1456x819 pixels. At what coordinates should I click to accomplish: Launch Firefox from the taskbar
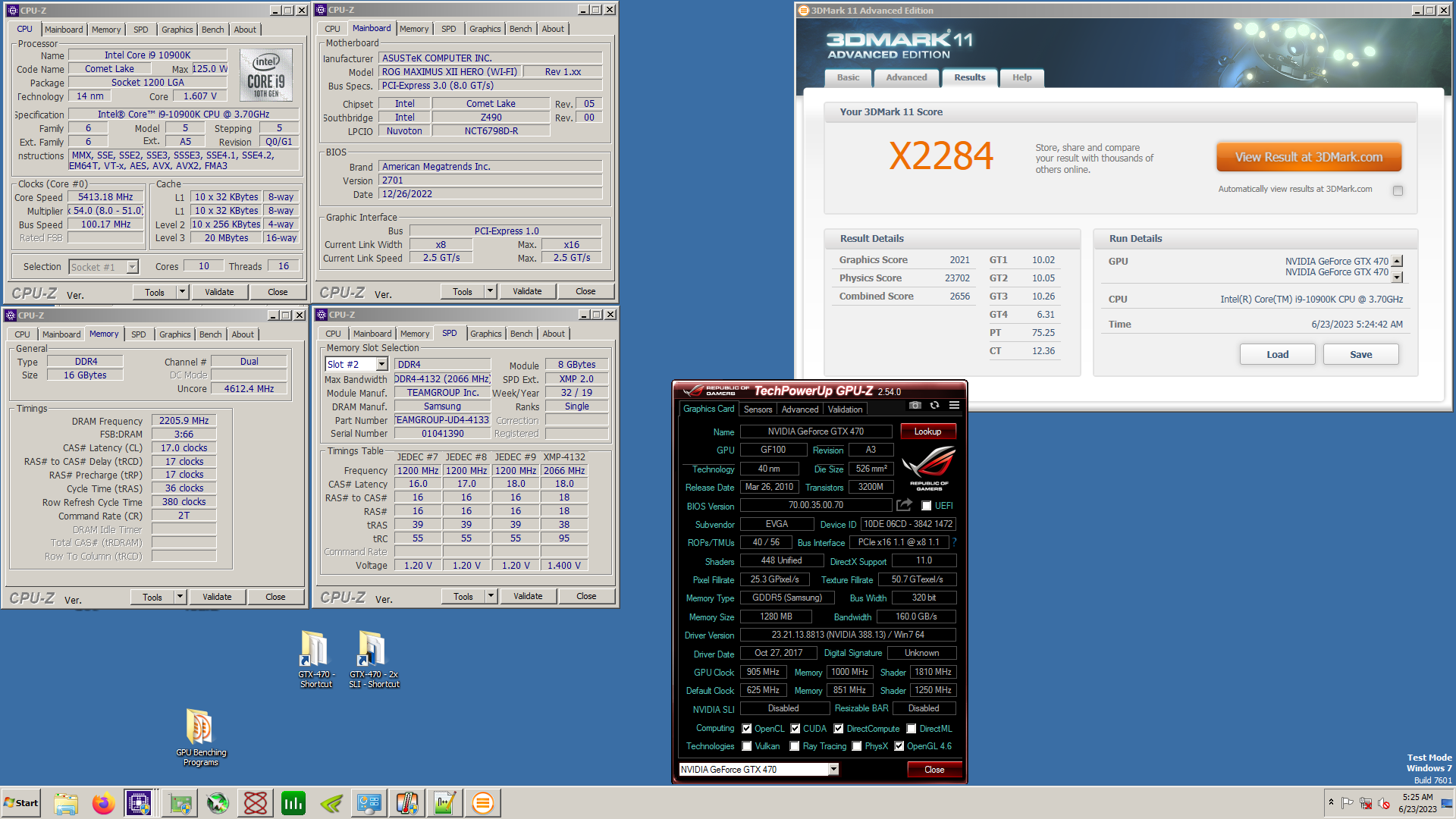(103, 803)
